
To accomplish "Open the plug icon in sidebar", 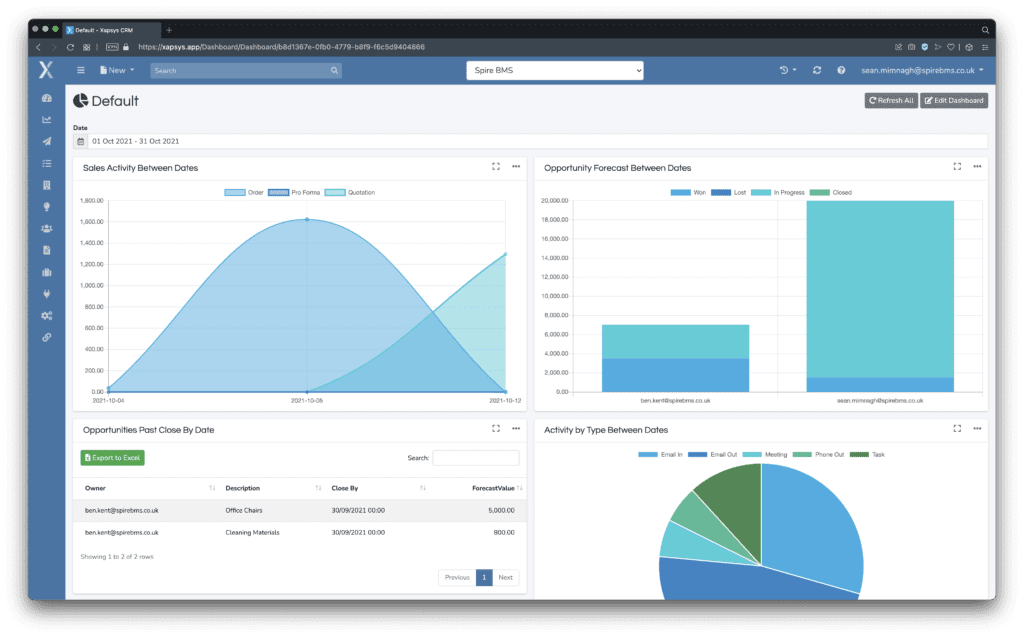I will click(46, 294).
